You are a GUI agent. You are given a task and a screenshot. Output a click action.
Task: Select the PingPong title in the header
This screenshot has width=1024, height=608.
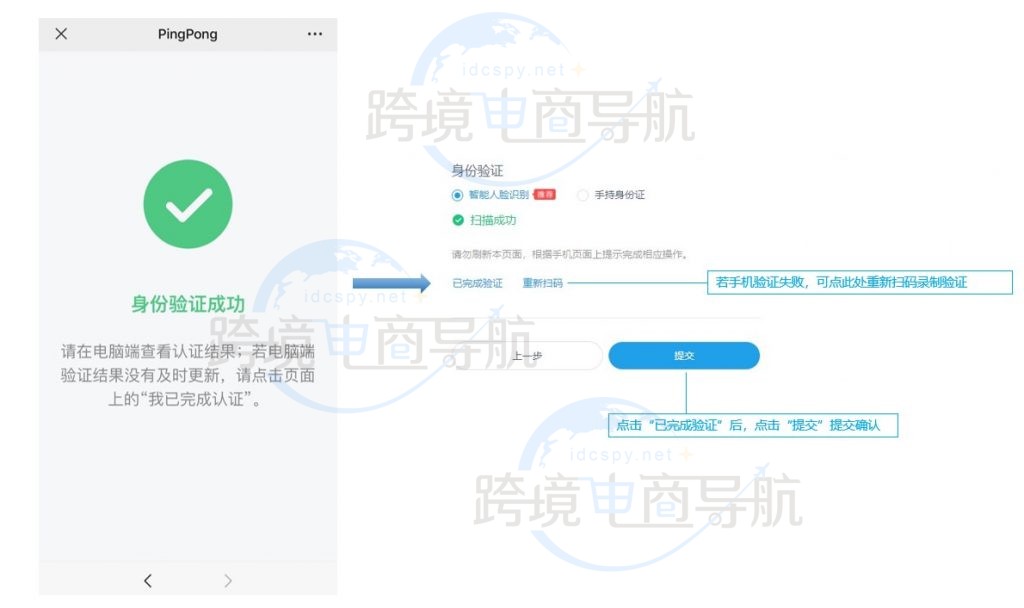pyautogui.click(x=186, y=33)
